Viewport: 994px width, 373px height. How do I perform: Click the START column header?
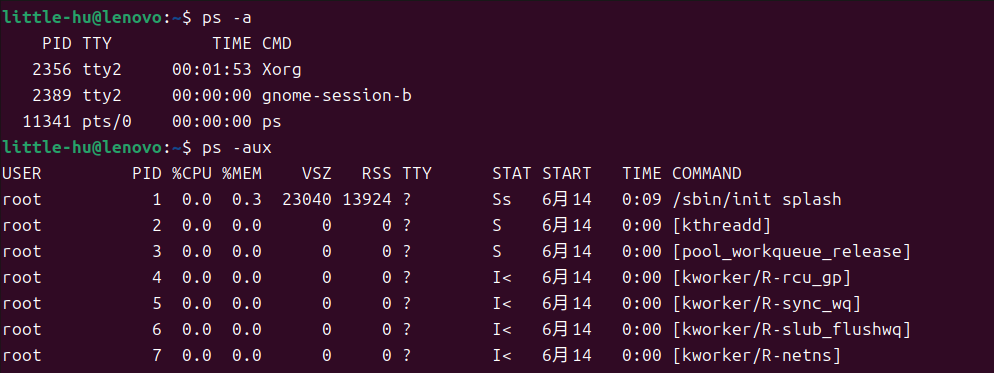pyautogui.click(x=567, y=174)
